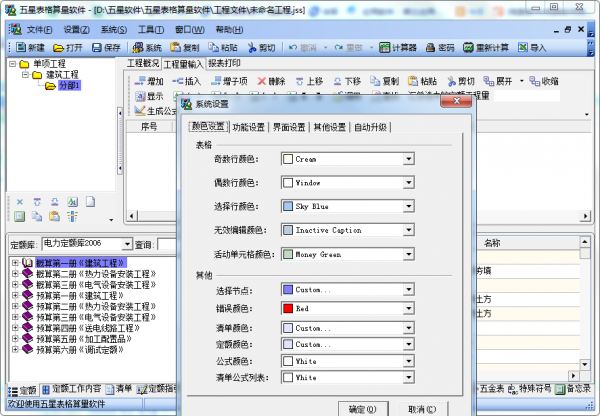Click the Money Green color swatch
Screen dimensions: 600x416
pos(288,254)
